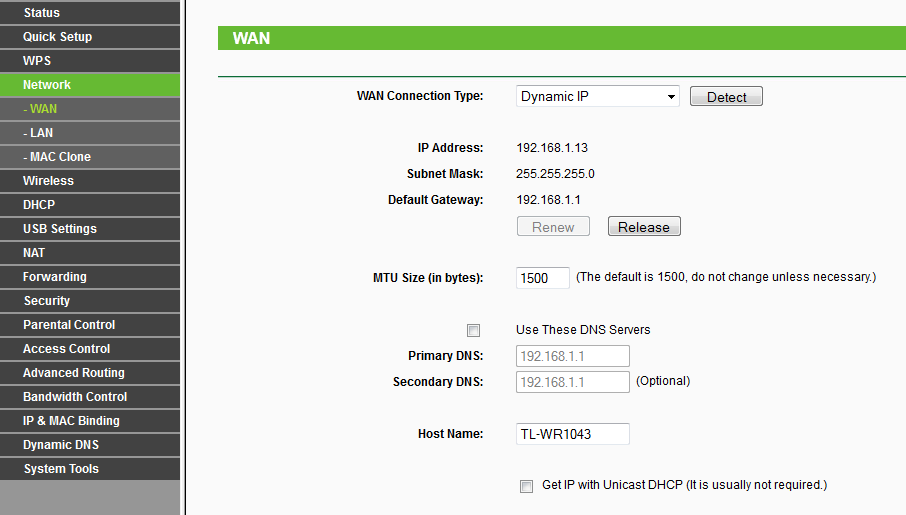Open Bandwidth Control page

90,397
